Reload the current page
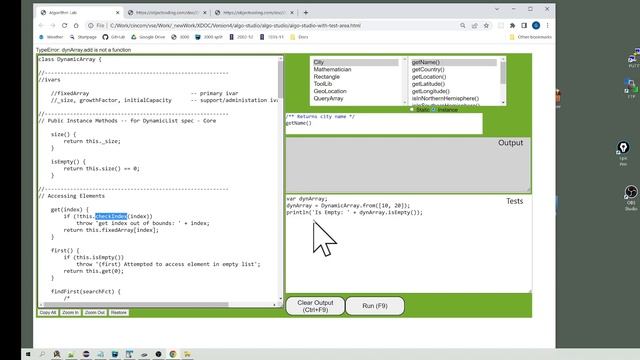This screenshot has width=640, height=360. click(64, 25)
